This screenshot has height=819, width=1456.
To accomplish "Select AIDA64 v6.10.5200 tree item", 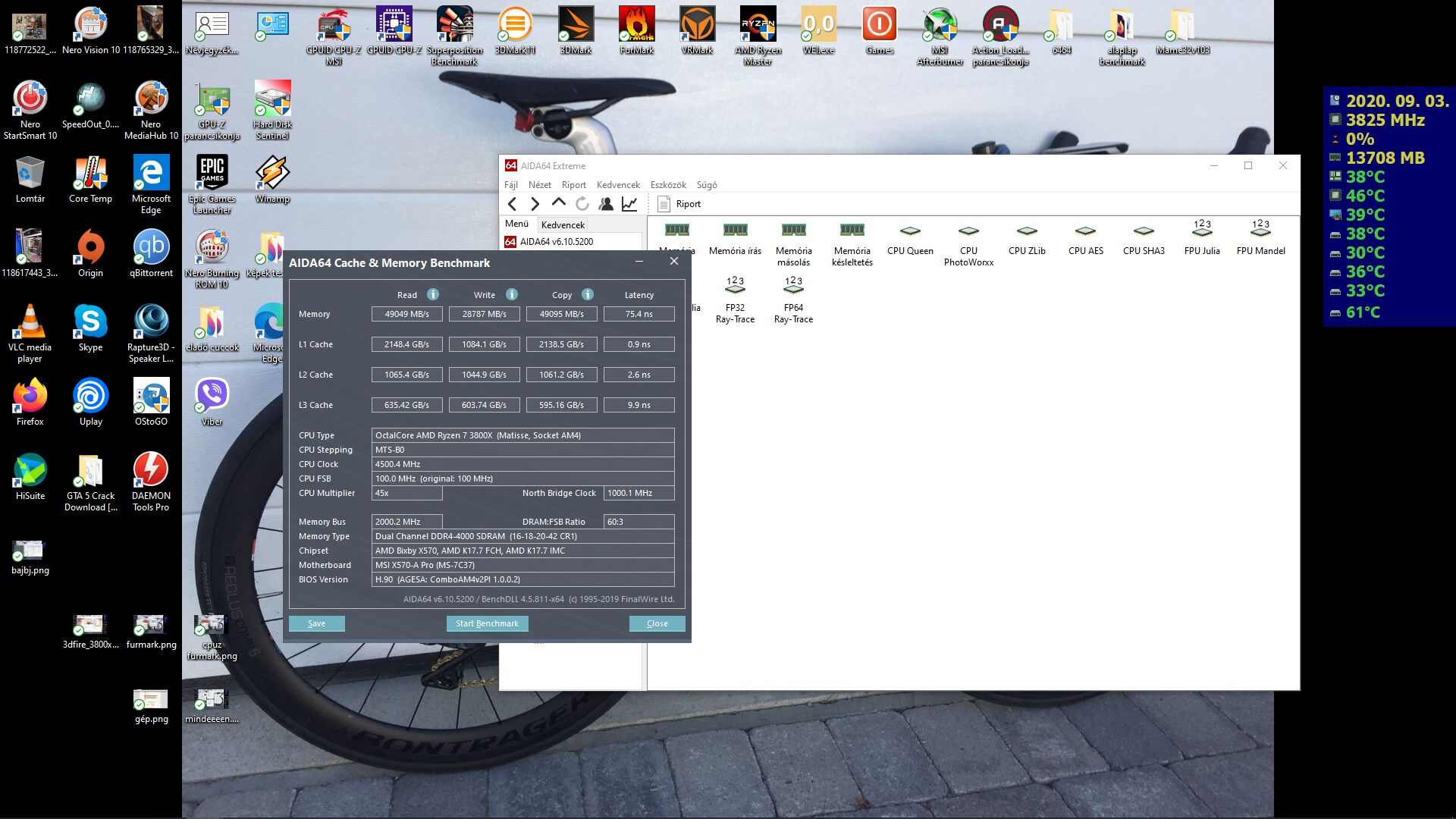I will click(x=549, y=242).
